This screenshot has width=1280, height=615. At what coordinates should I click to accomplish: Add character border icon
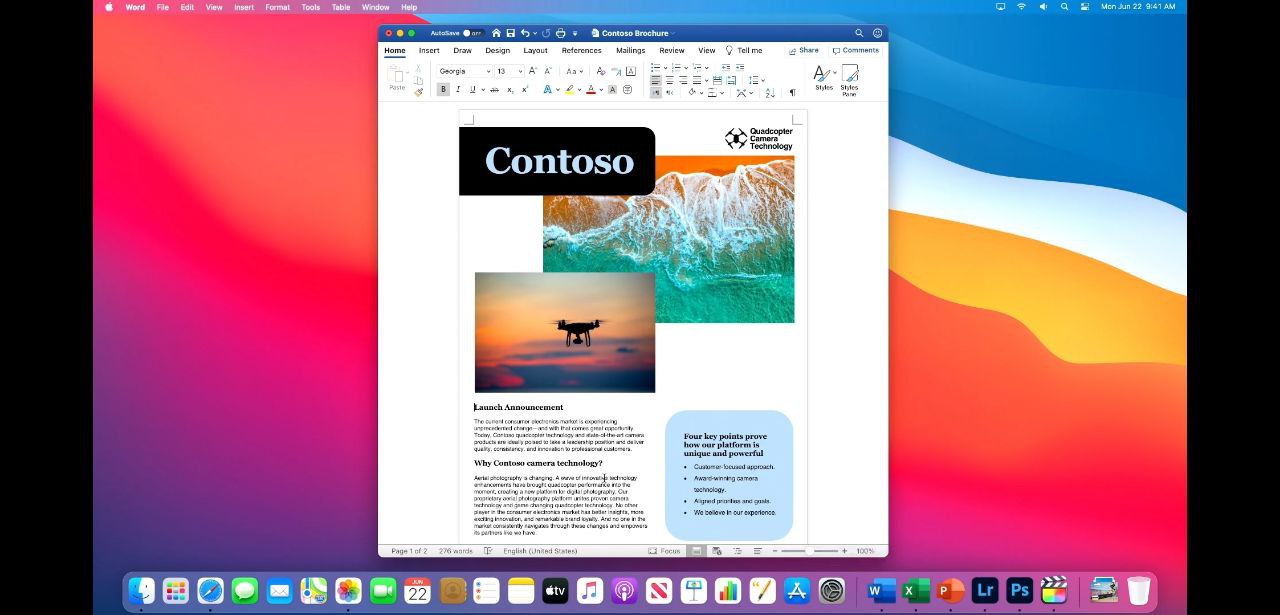point(630,71)
